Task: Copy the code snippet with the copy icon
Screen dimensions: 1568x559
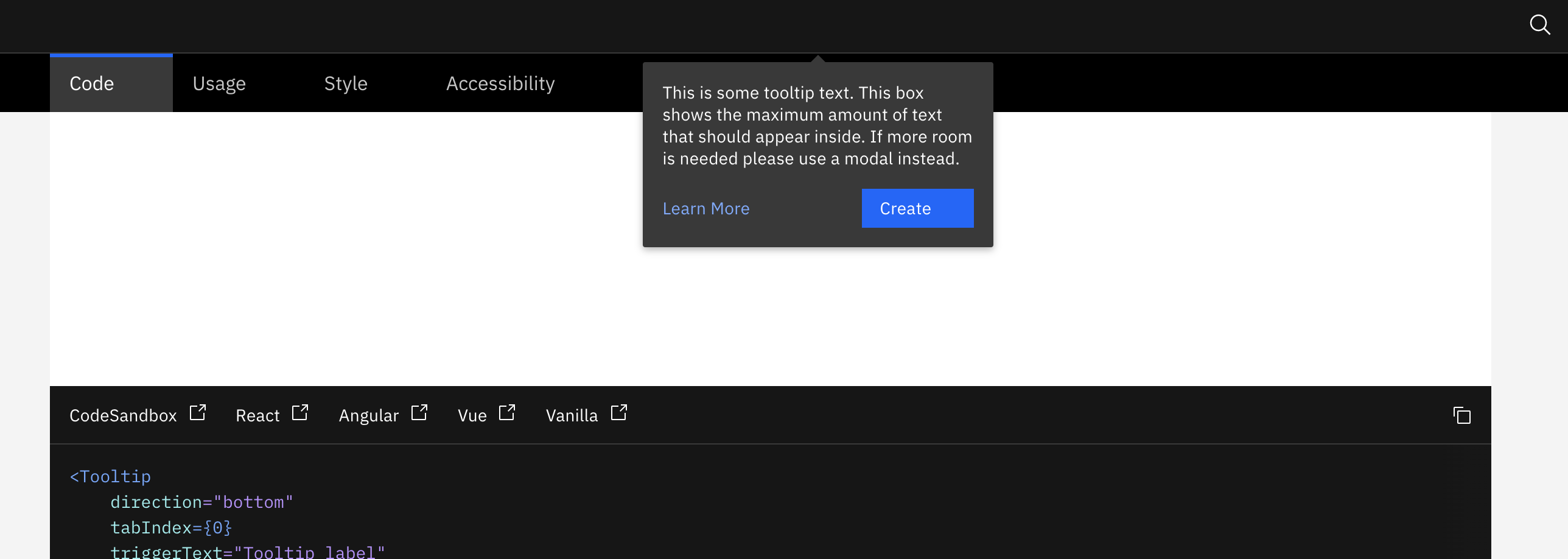Action: point(1461,415)
